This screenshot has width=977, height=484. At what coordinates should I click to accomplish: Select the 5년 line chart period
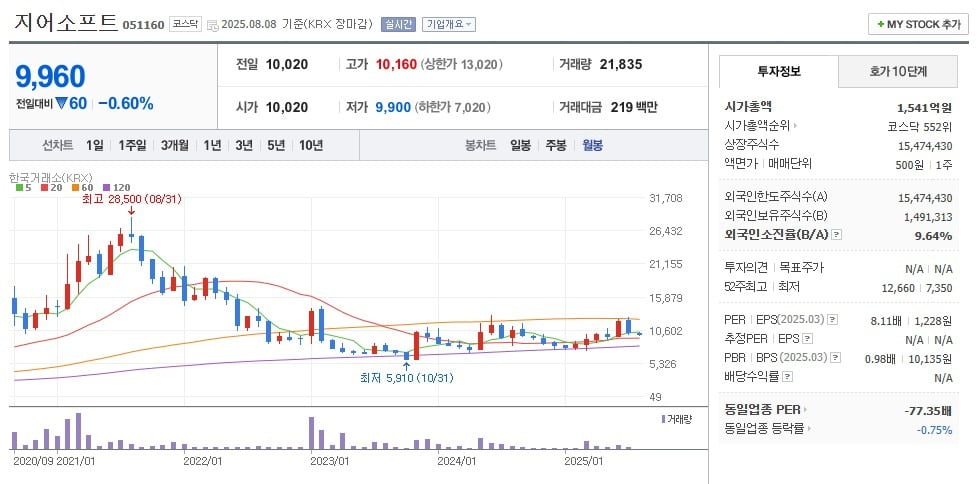(276, 146)
